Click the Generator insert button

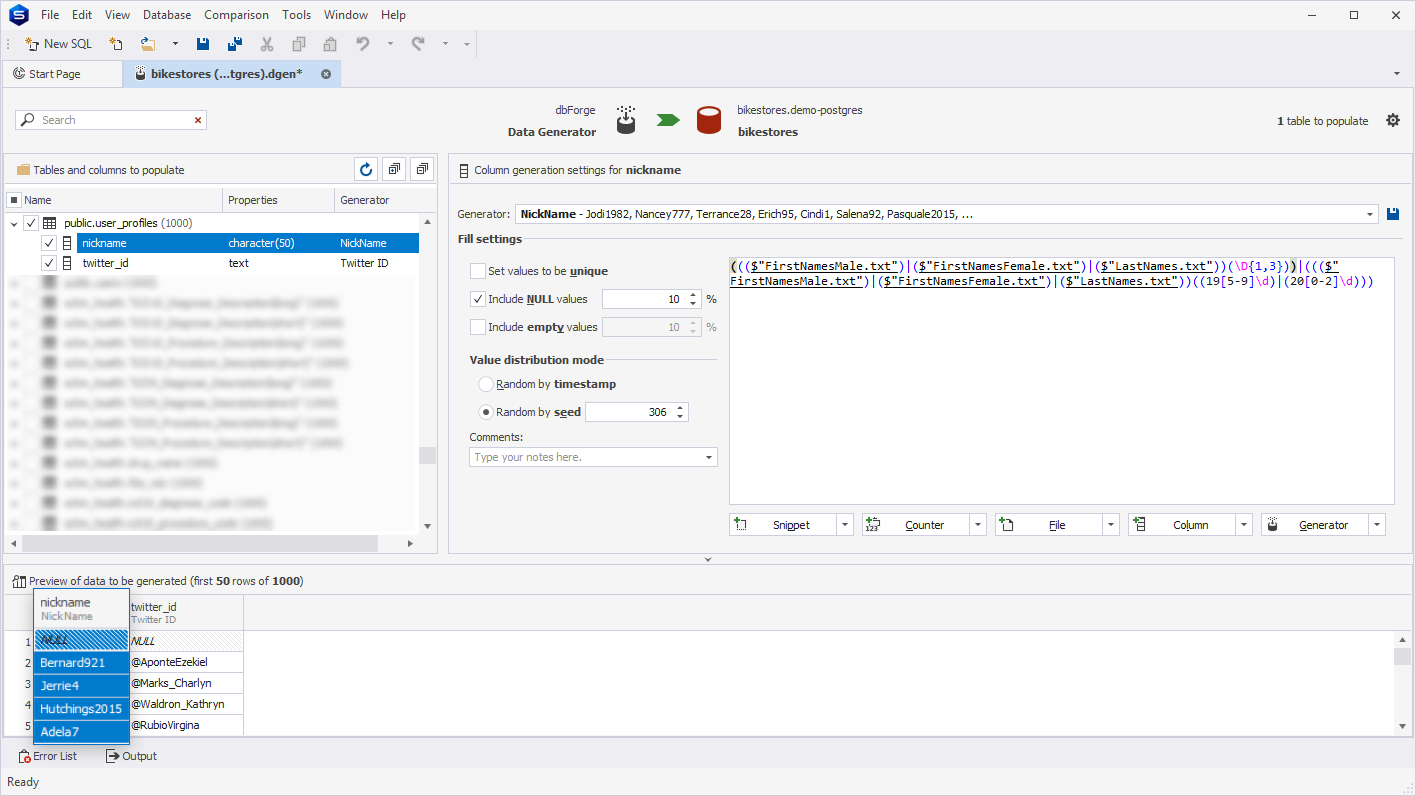1315,525
